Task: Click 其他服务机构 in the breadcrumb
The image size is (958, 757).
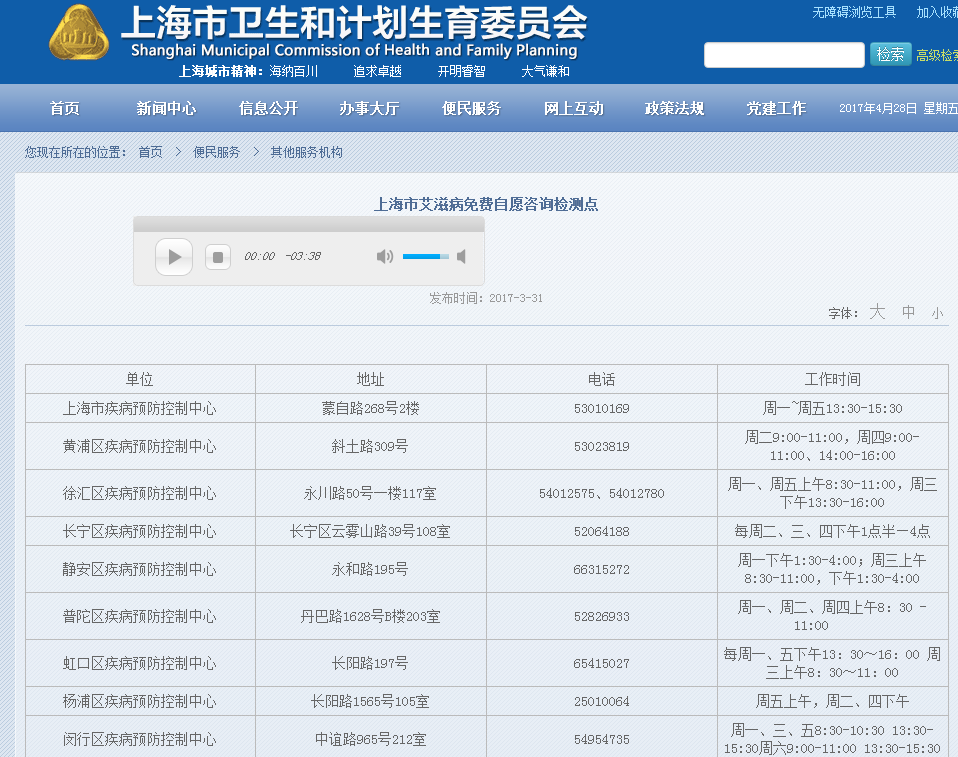Action: [x=306, y=152]
